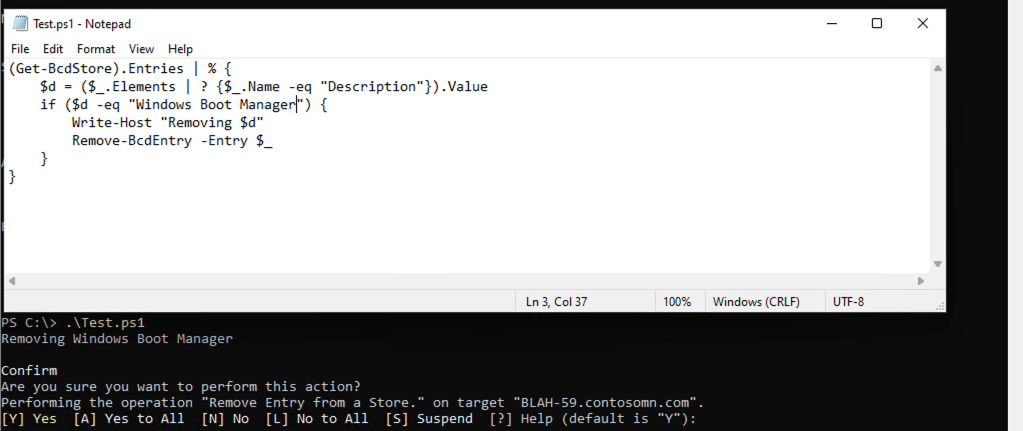This screenshot has height=431, width=1023.
Task: Click the Write-Host line in editor
Action: point(167,123)
